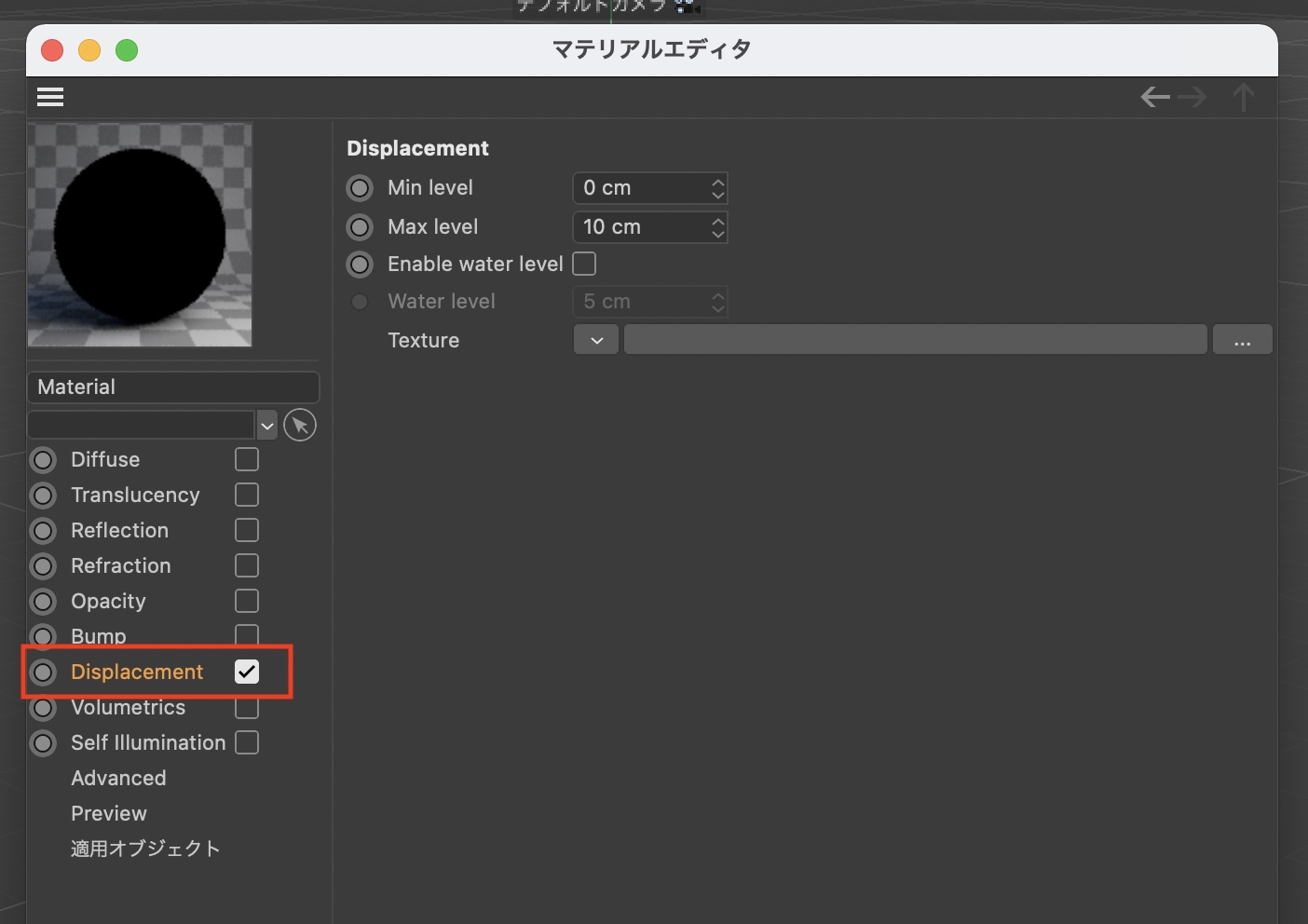Click the animation dot beside Min level

click(x=360, y=188)
